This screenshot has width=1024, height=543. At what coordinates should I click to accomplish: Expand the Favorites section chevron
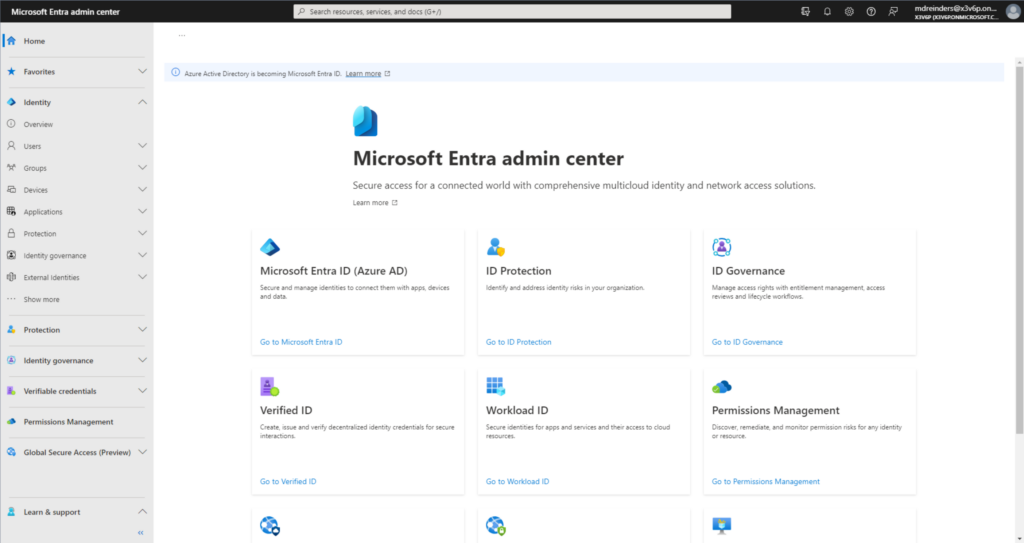[142, 71]
